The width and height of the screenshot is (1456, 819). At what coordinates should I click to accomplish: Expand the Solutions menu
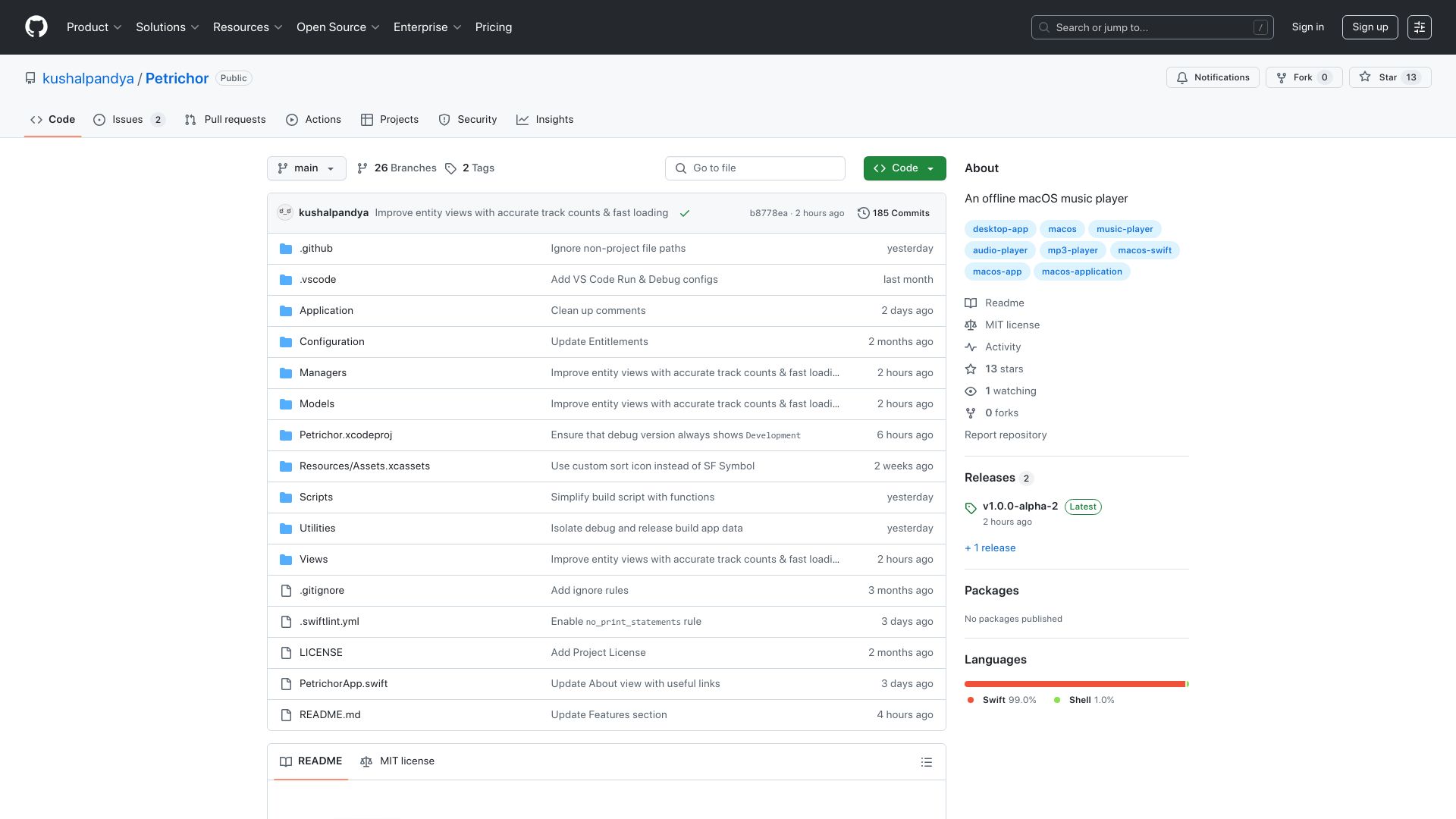[168, 27]
